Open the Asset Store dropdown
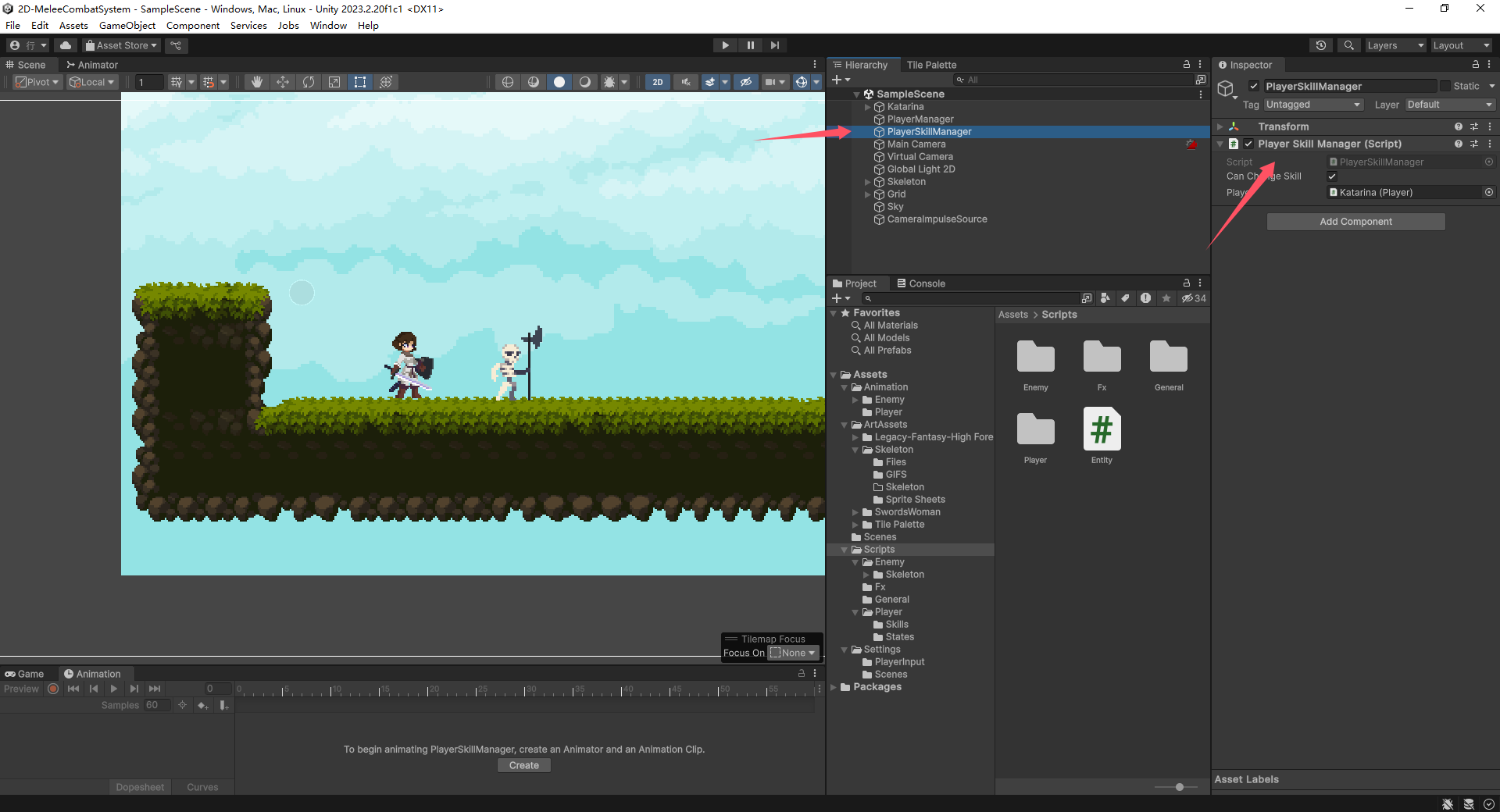Image resolution: width=1500 pixels, height=812 pixels. (x=121, y=45)
